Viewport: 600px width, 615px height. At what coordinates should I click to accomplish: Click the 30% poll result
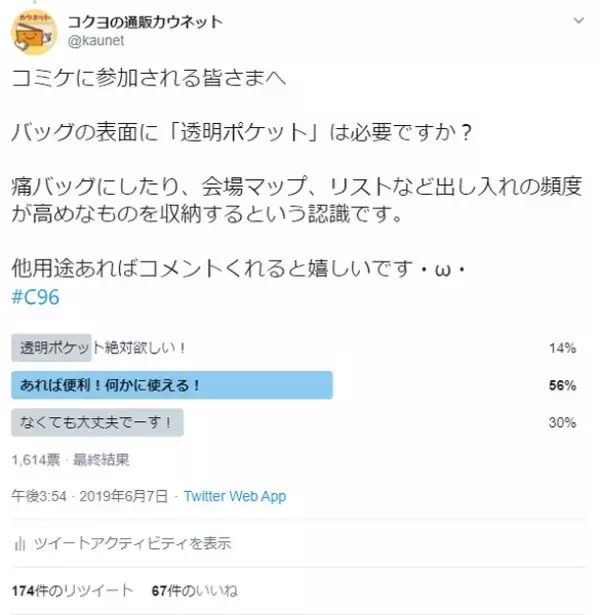click(x=562, y=423)
